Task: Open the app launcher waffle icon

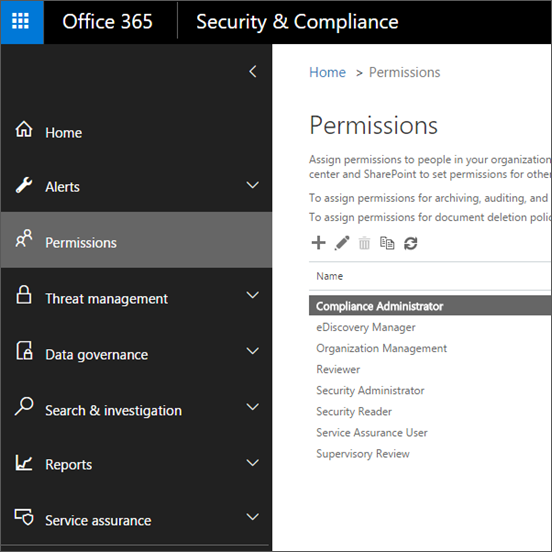Action: (20, 21)
